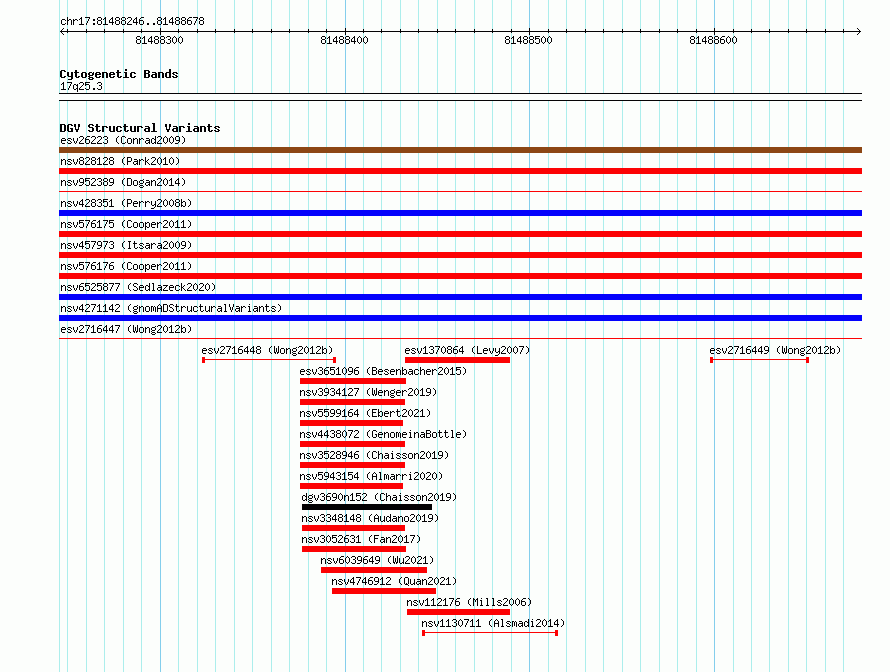Select the esv2716448 (Wong2012b) label
Screen dimensions: 890x672
pyautogui.click(x=267, y=350)
